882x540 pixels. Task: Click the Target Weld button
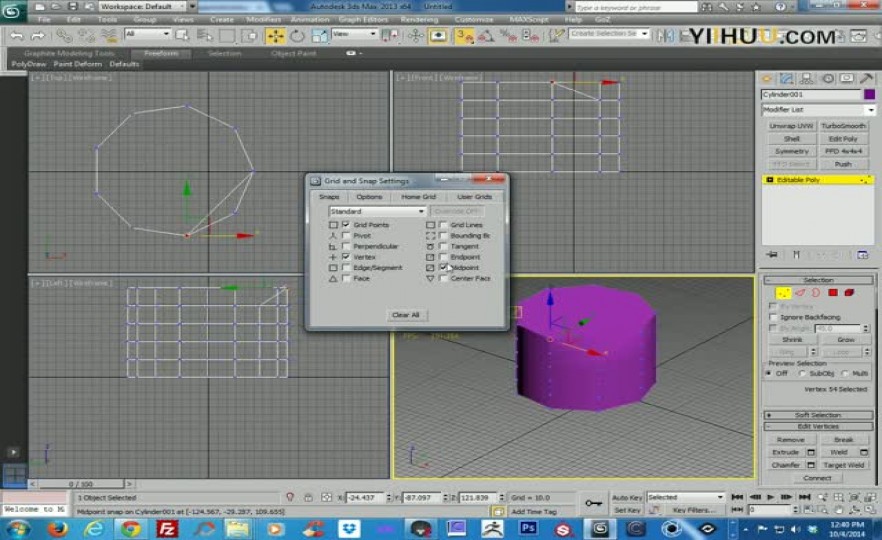click(843, 465)
